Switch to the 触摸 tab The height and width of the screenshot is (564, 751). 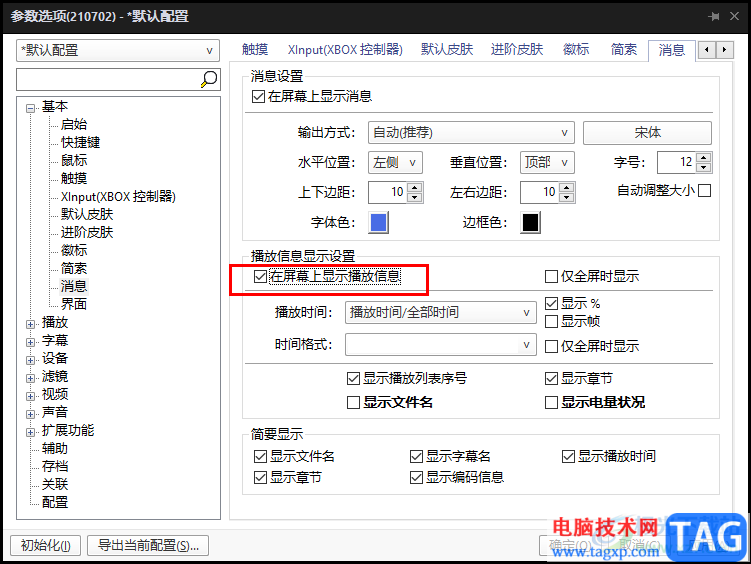pos(255,49)
